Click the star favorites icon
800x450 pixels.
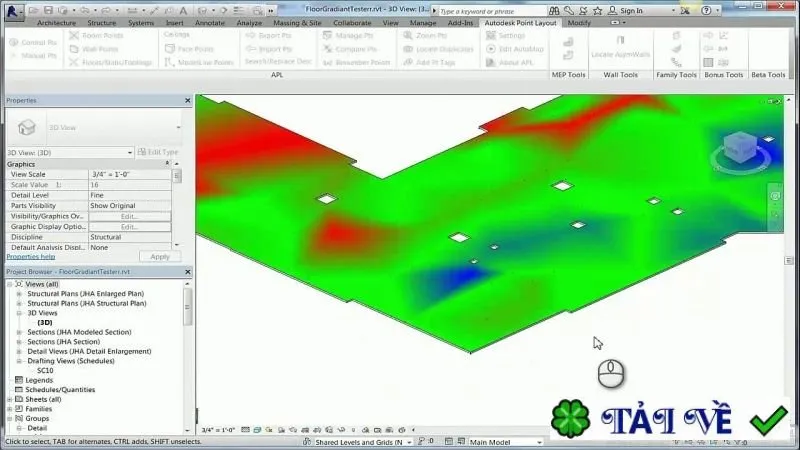(597, 10)
